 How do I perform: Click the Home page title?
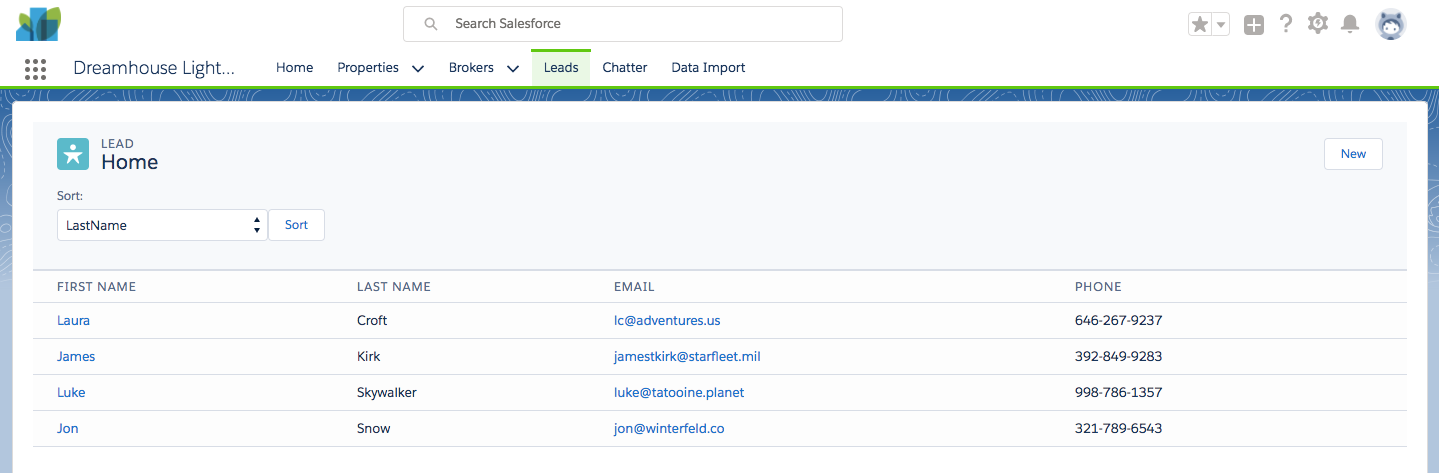[x=129, y=162]
